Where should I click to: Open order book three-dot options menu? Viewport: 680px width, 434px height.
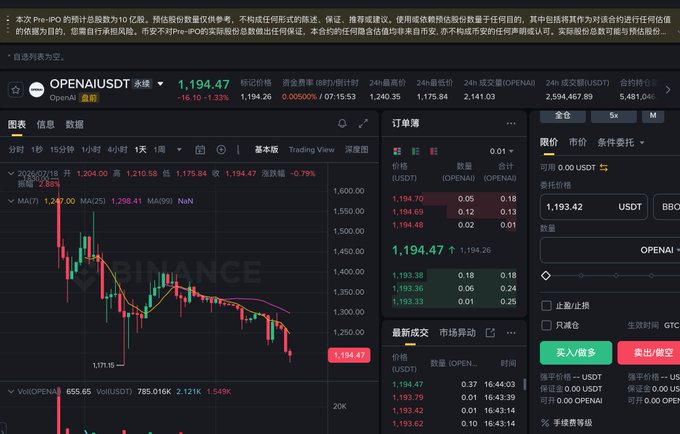click(x=511, y=124)
